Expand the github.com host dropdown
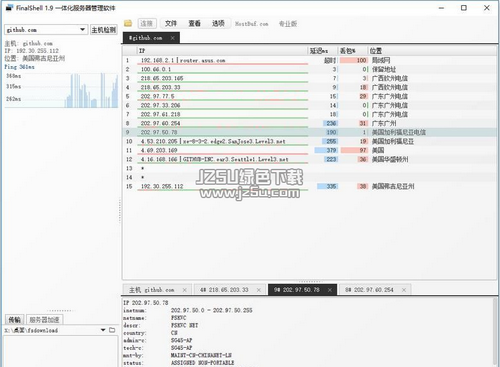Viewport: 500px width, 367px height. (x=82, y=30)
